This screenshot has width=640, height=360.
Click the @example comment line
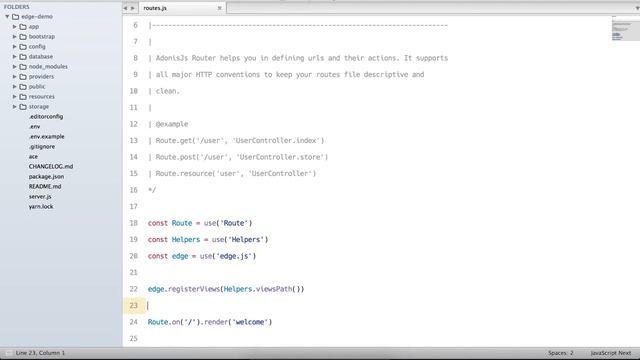click(168, 124)
